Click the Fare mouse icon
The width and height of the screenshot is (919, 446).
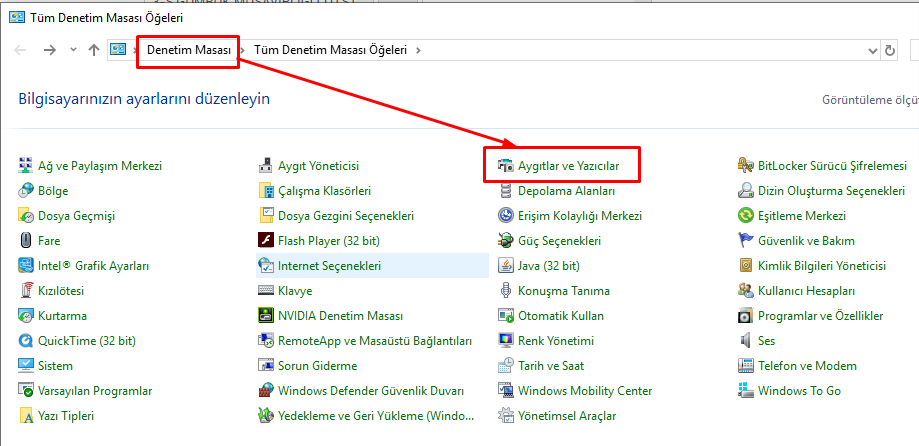tap(26, 241)
